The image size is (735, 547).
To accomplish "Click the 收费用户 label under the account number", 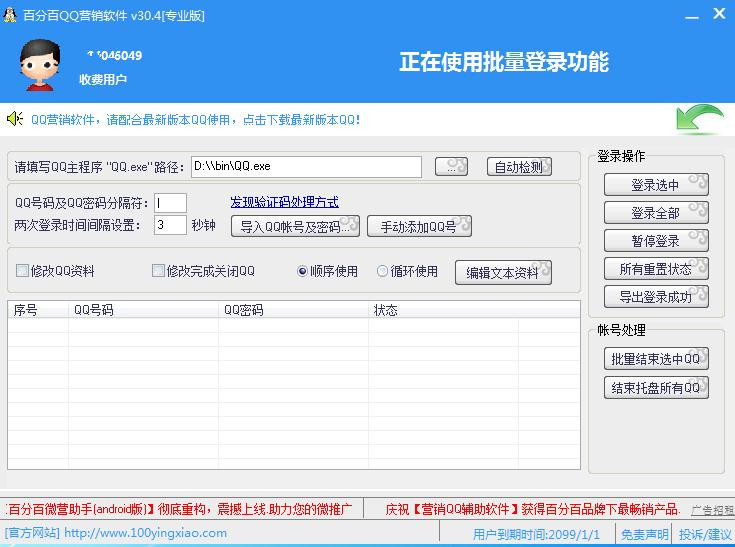I will click(103, 79).
